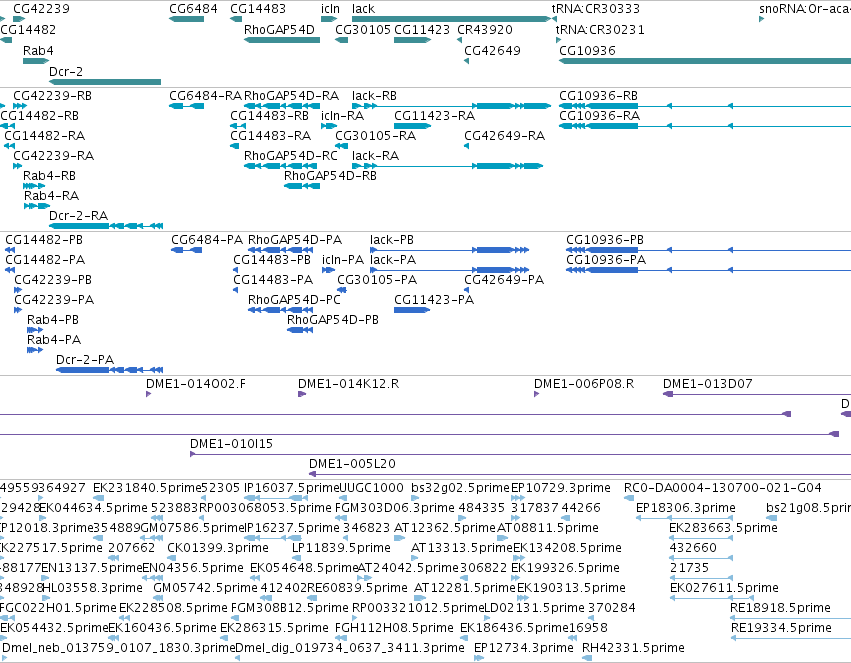Click protein CG6484-PA label
Image resolution: width=851 pixels, height=663 pixels.
(207, 240)
